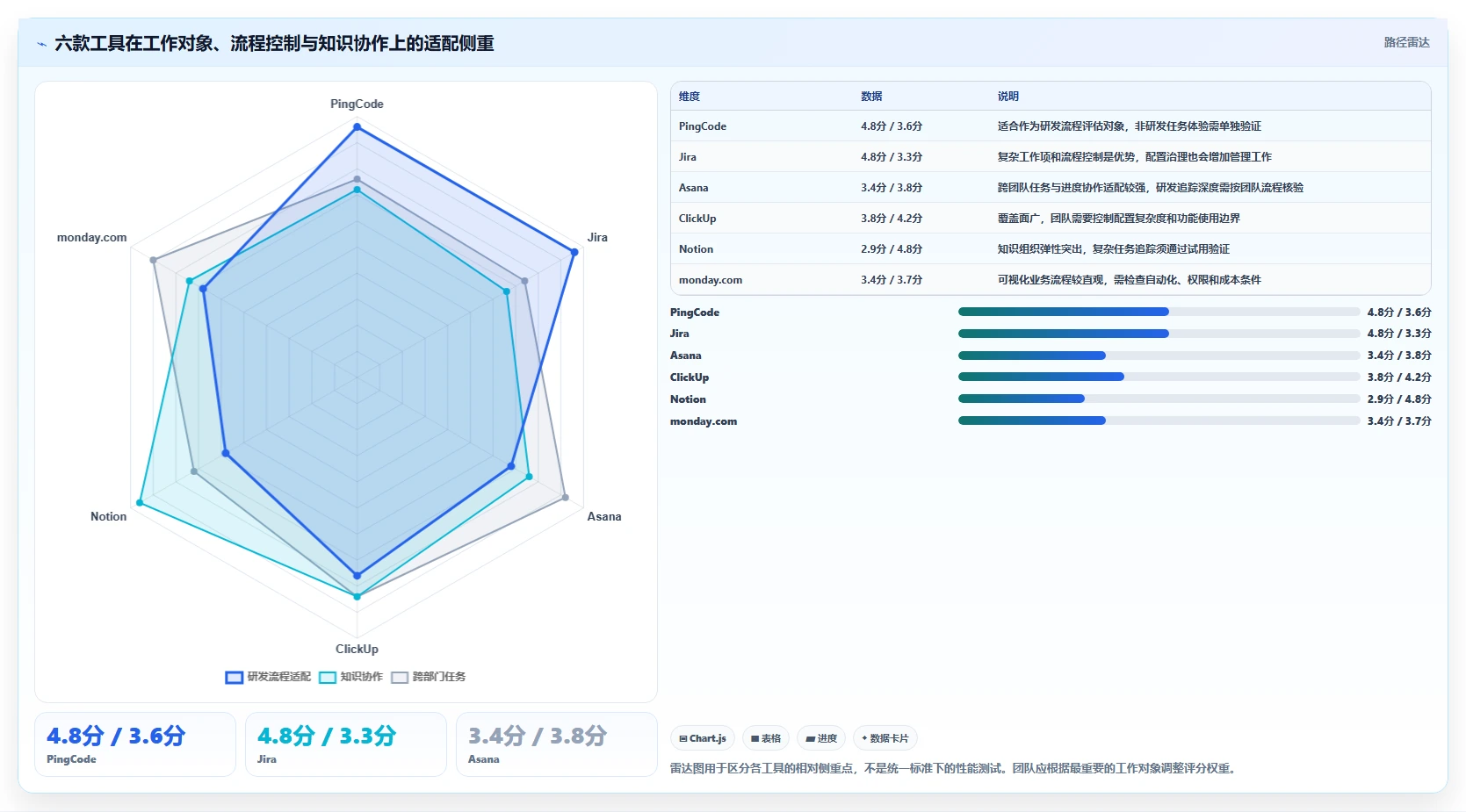Toggle the 知识协作 legend series
1466x812 pixels.
pos(350,677)
